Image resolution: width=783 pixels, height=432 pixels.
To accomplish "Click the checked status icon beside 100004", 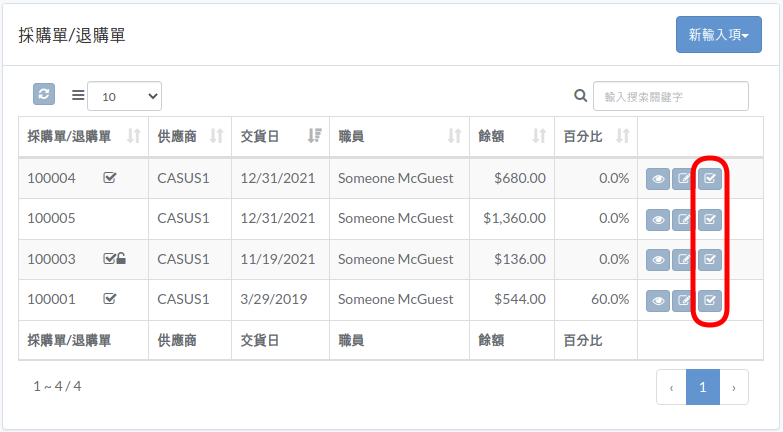I will tap(110, 177).
